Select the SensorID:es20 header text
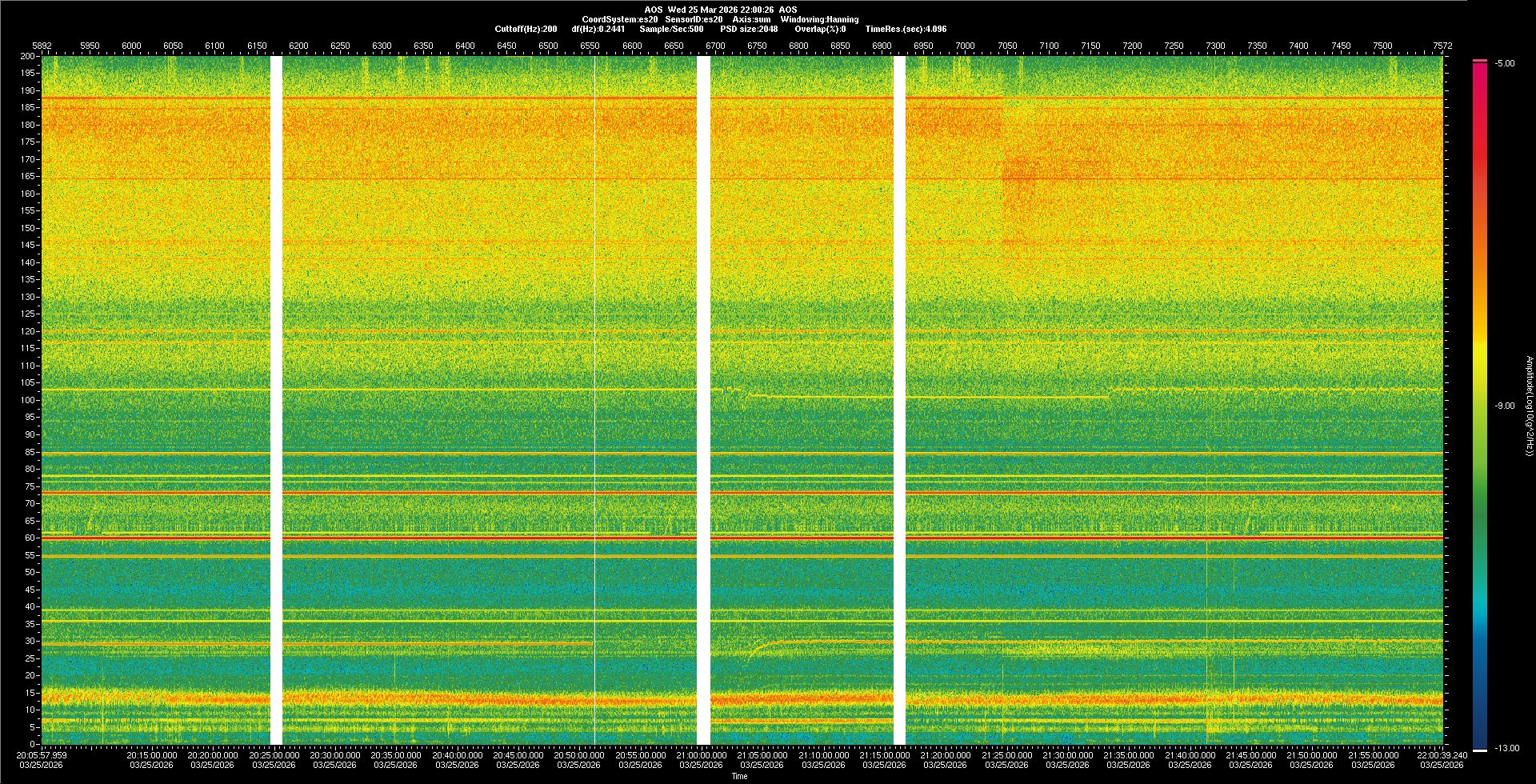 click(694, 19)
